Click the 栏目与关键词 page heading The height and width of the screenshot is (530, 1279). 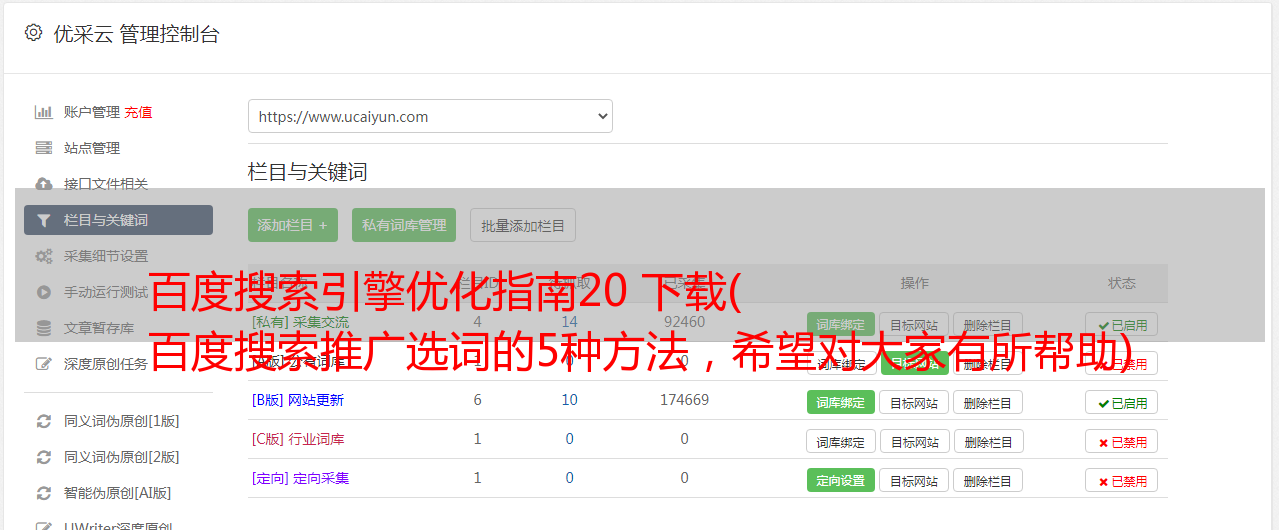click(307, 172)
